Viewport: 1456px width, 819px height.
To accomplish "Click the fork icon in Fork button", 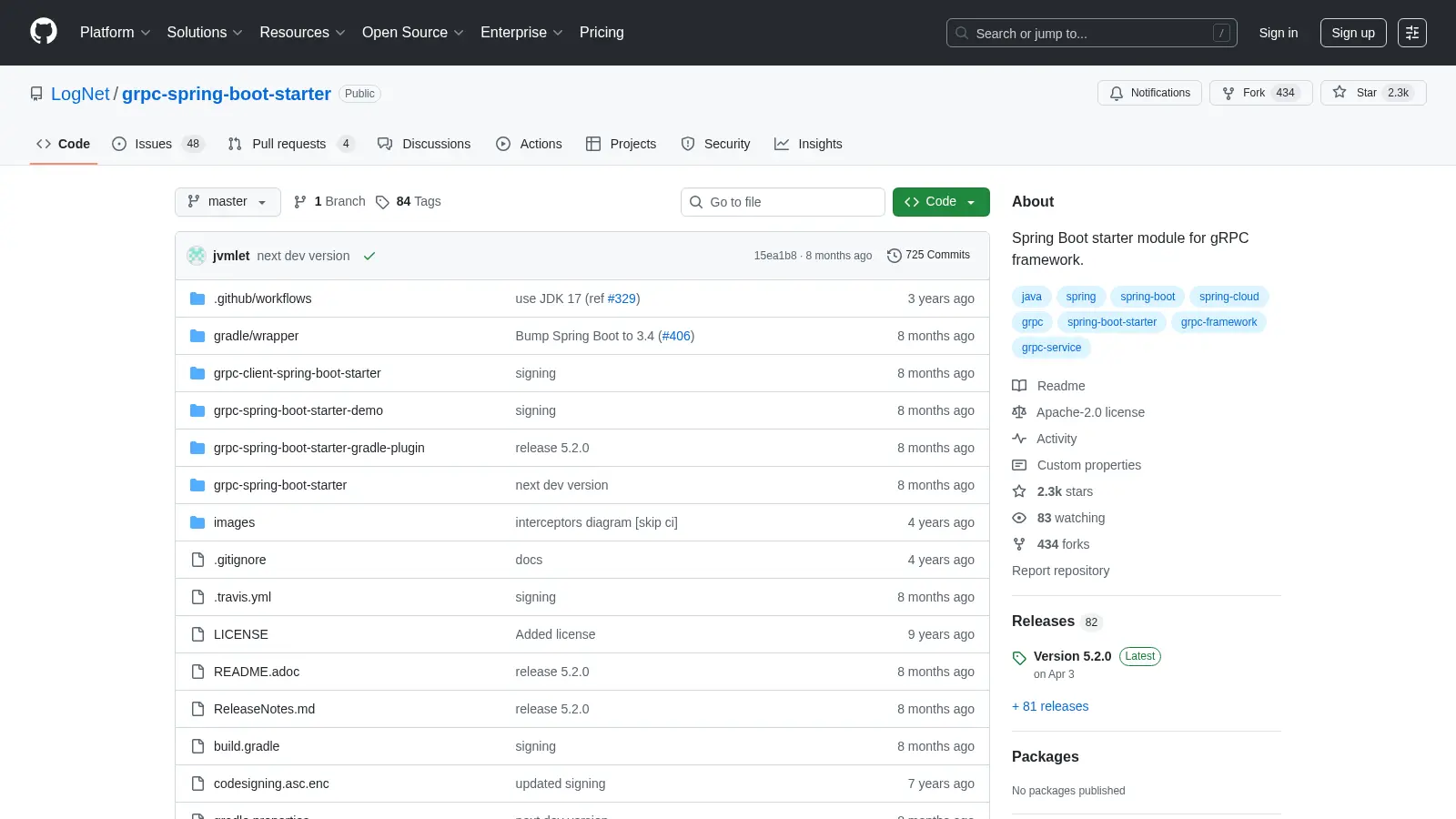I will [1228, 93].
